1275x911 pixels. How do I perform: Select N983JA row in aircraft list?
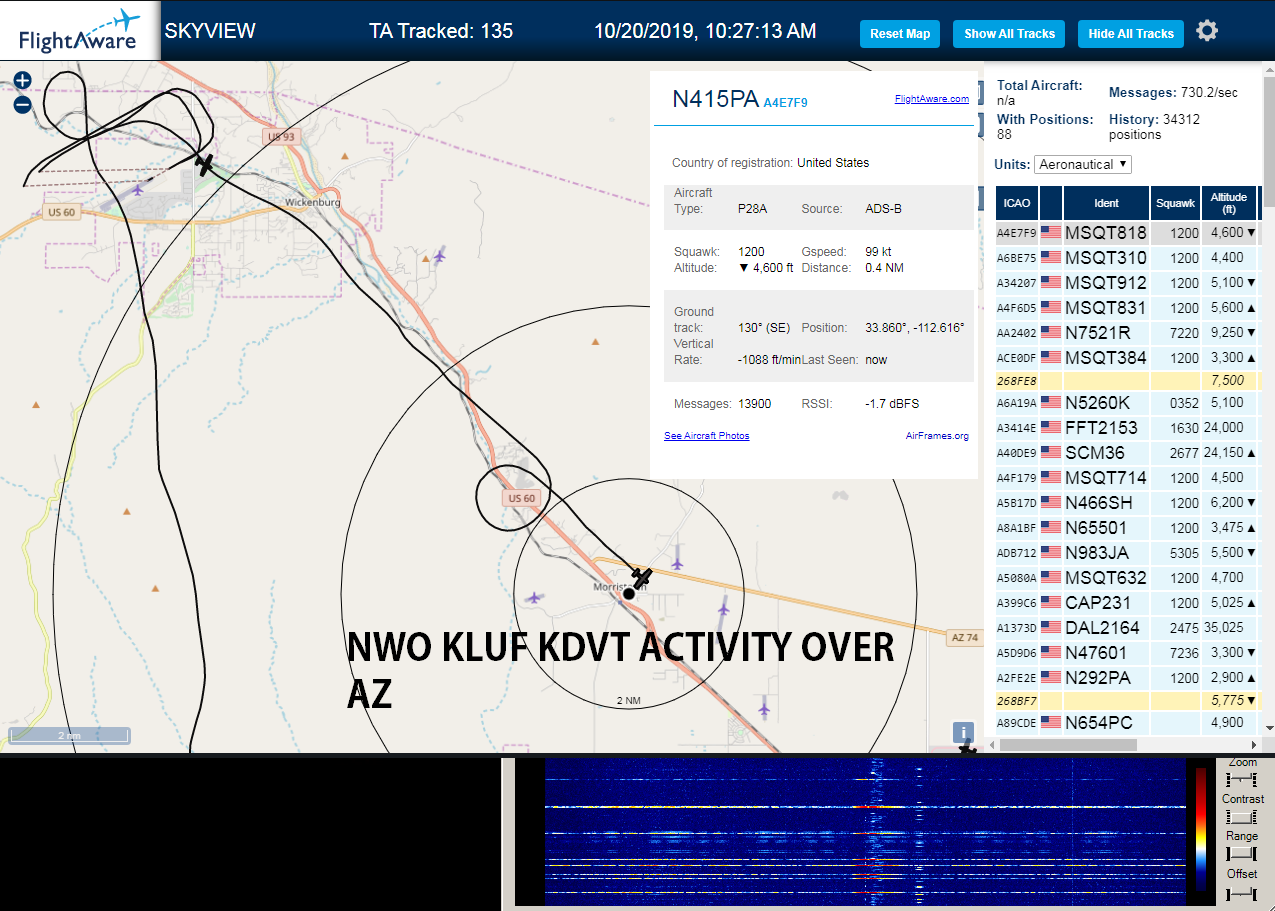tap(1126, 553)
